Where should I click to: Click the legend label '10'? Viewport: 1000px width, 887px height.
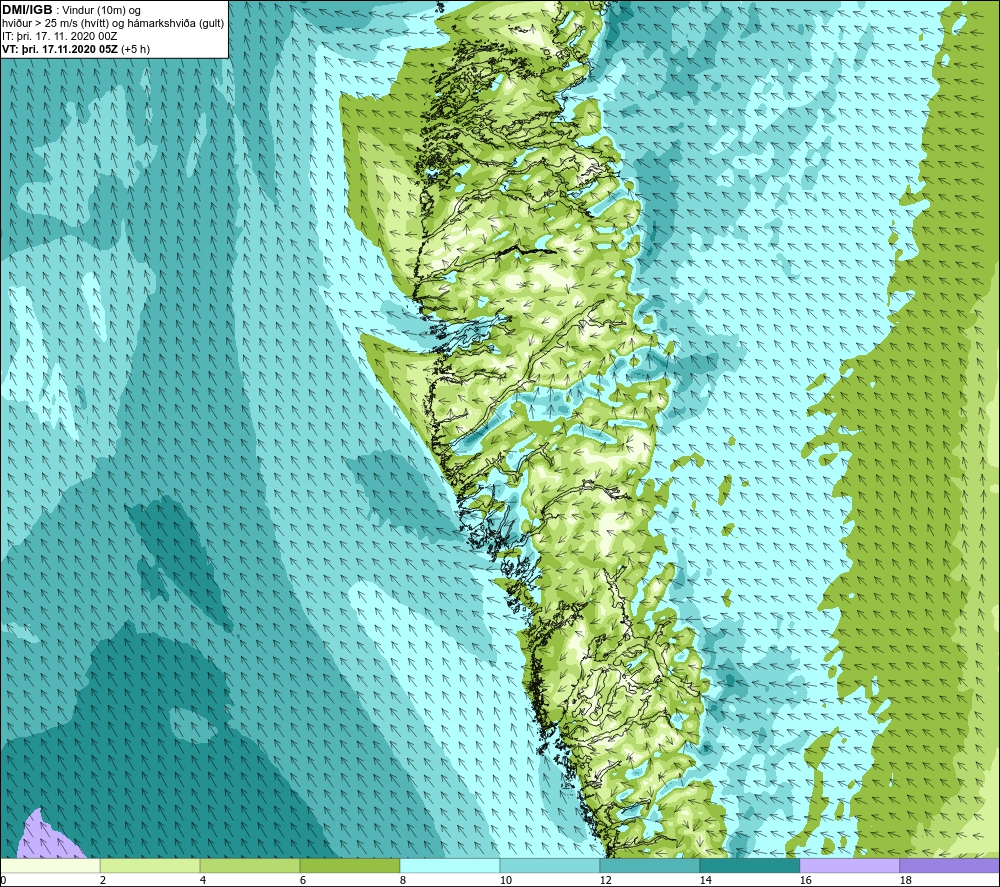coord(505,880)
